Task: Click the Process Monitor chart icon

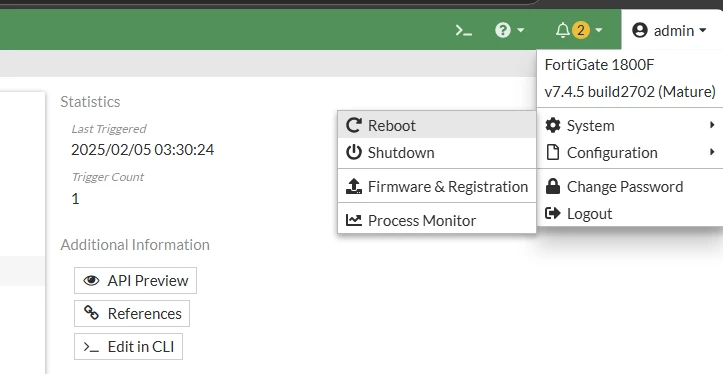Action: [x=354, y=220]
